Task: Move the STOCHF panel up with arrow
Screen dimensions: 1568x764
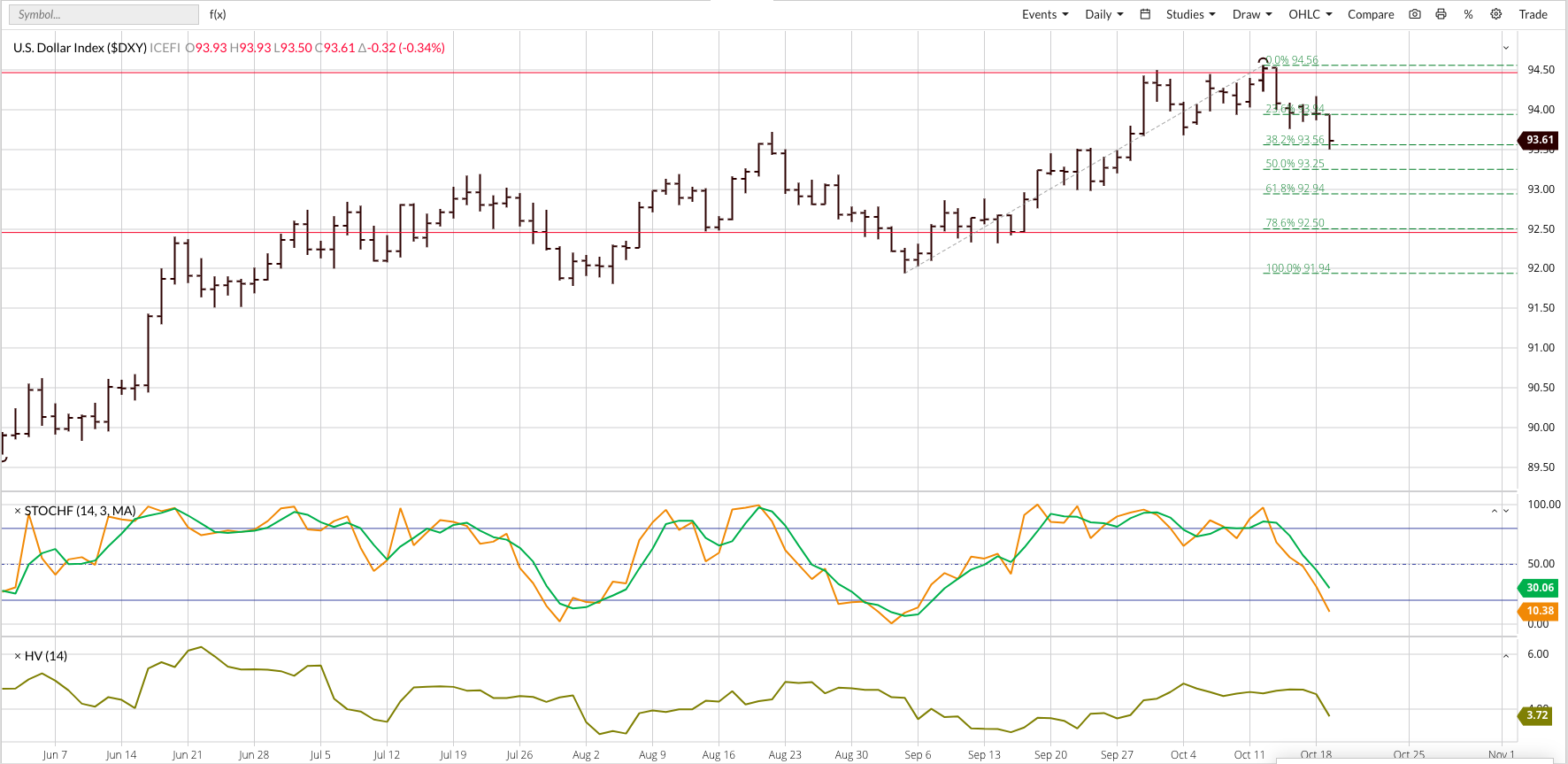Action: coord(1495,511)
